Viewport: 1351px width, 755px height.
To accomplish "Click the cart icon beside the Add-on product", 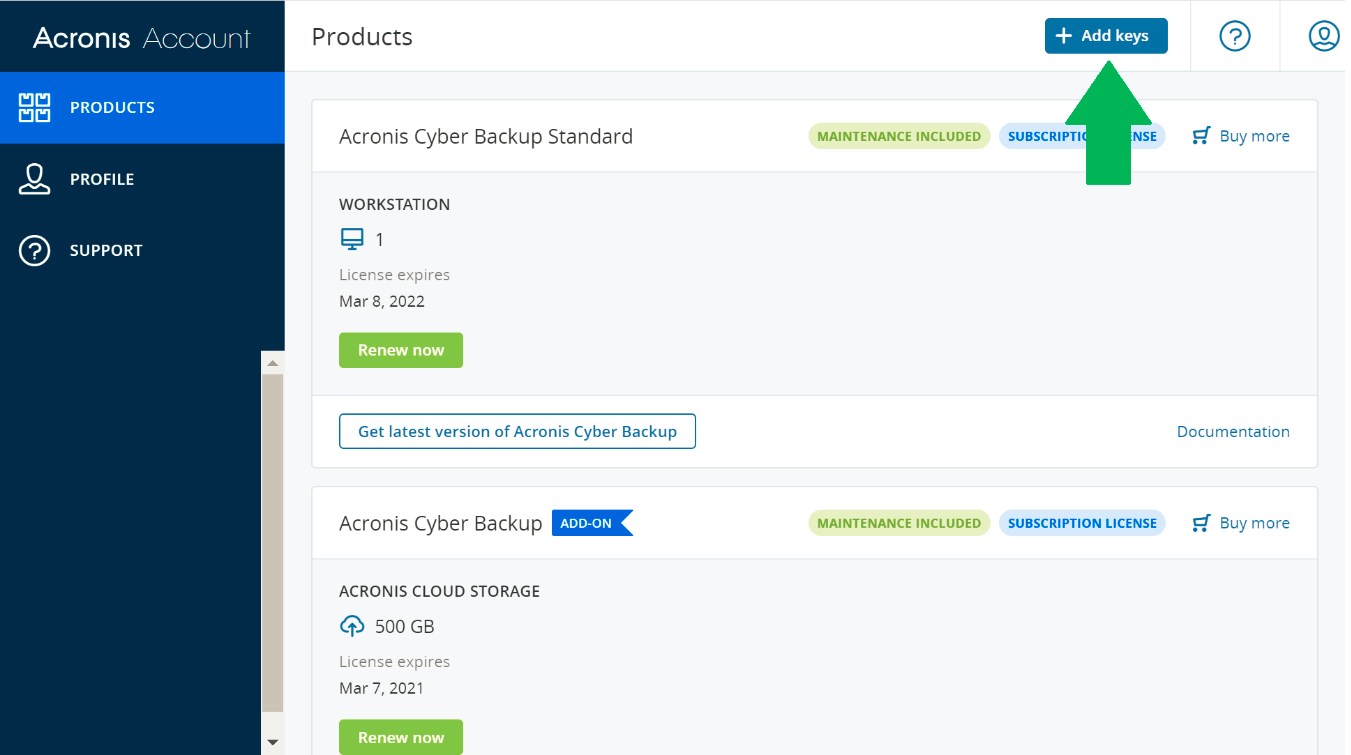I will coord(1202,523).
